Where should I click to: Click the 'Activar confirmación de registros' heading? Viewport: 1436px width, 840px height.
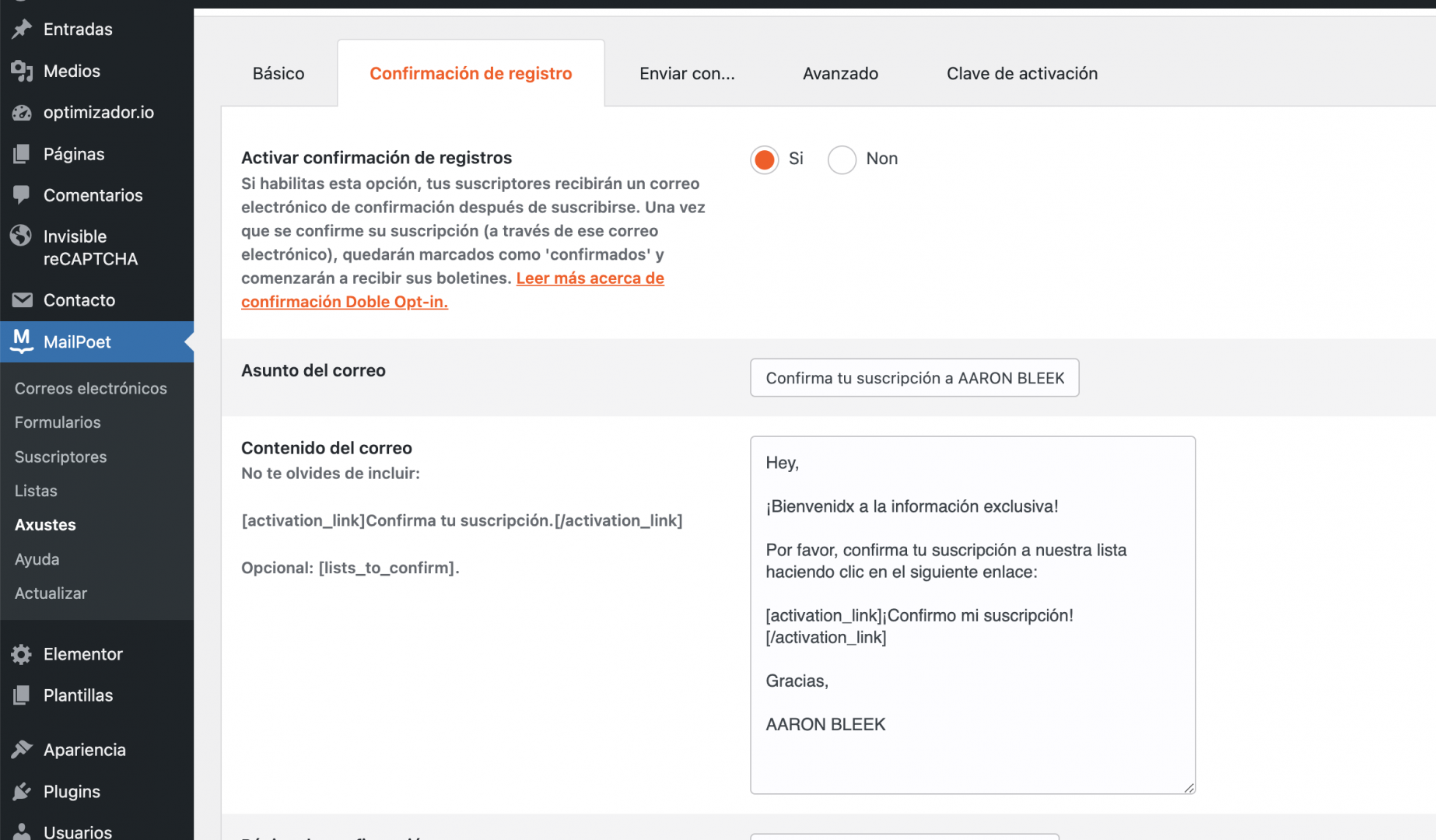click(377, 158)
